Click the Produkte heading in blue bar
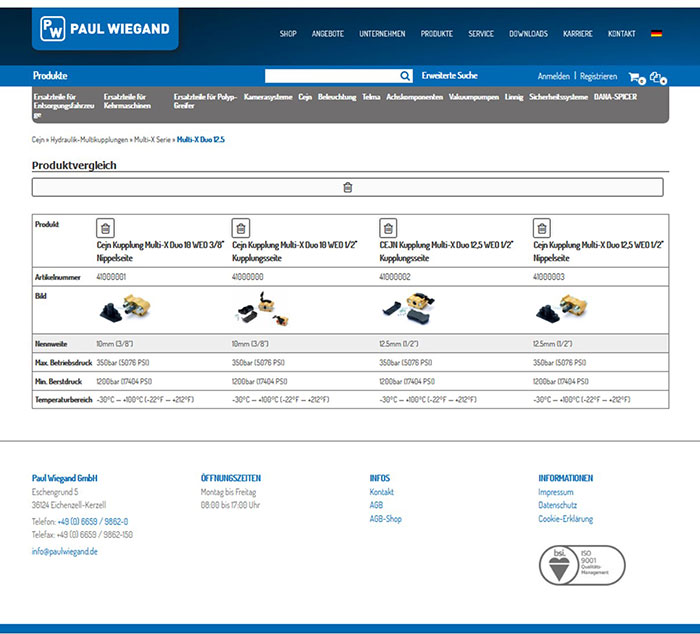This screenshot has width=700, height=634. [50, 76]
